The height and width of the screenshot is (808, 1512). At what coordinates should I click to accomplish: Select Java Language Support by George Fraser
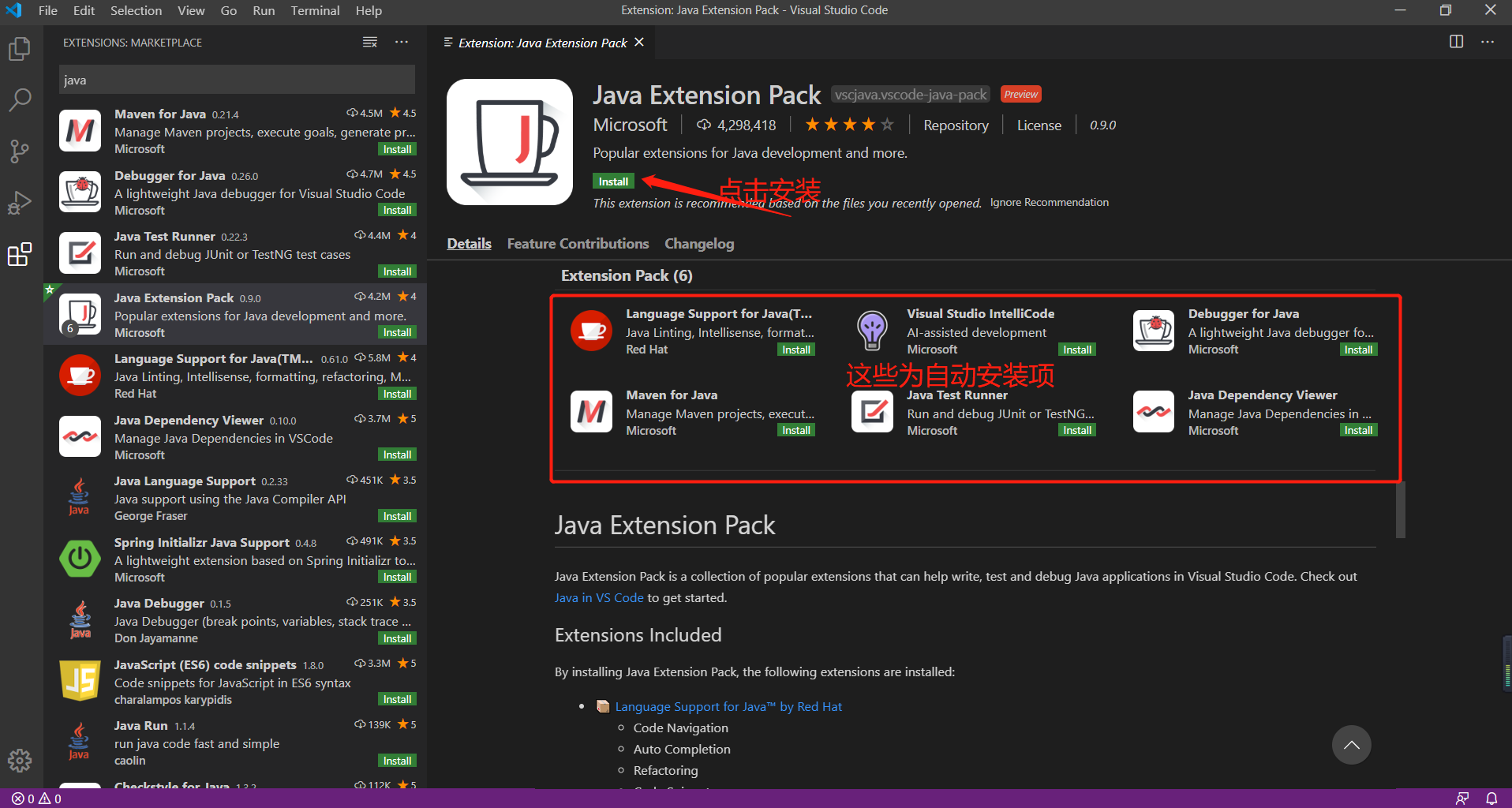(x=235, y=498)
